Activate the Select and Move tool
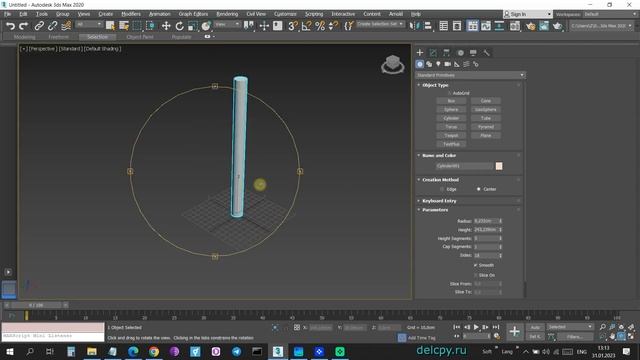Viewport: 640px width, 360px height. pos(166,26)
